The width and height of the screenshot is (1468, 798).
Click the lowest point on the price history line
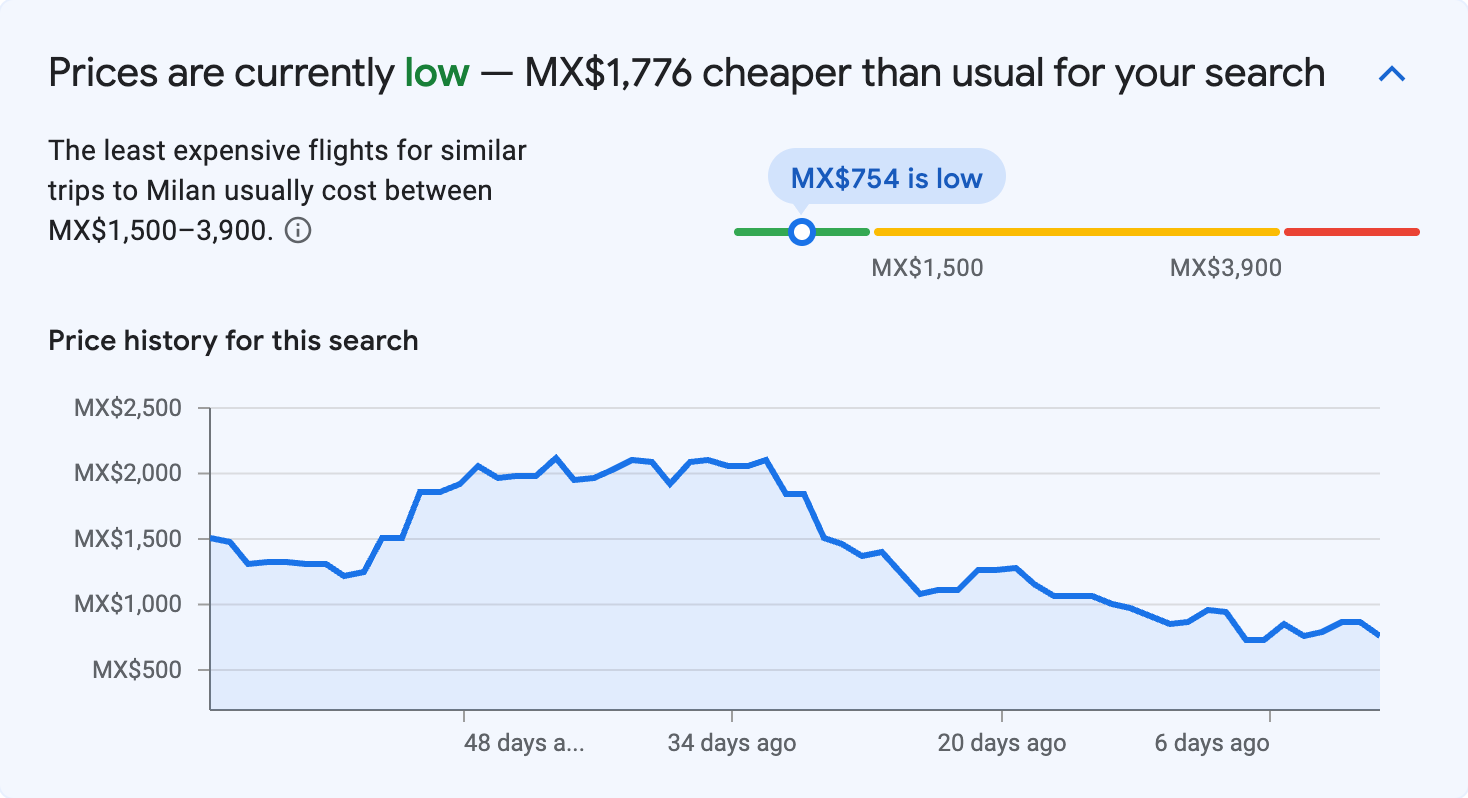click(x=1253, y=640)
